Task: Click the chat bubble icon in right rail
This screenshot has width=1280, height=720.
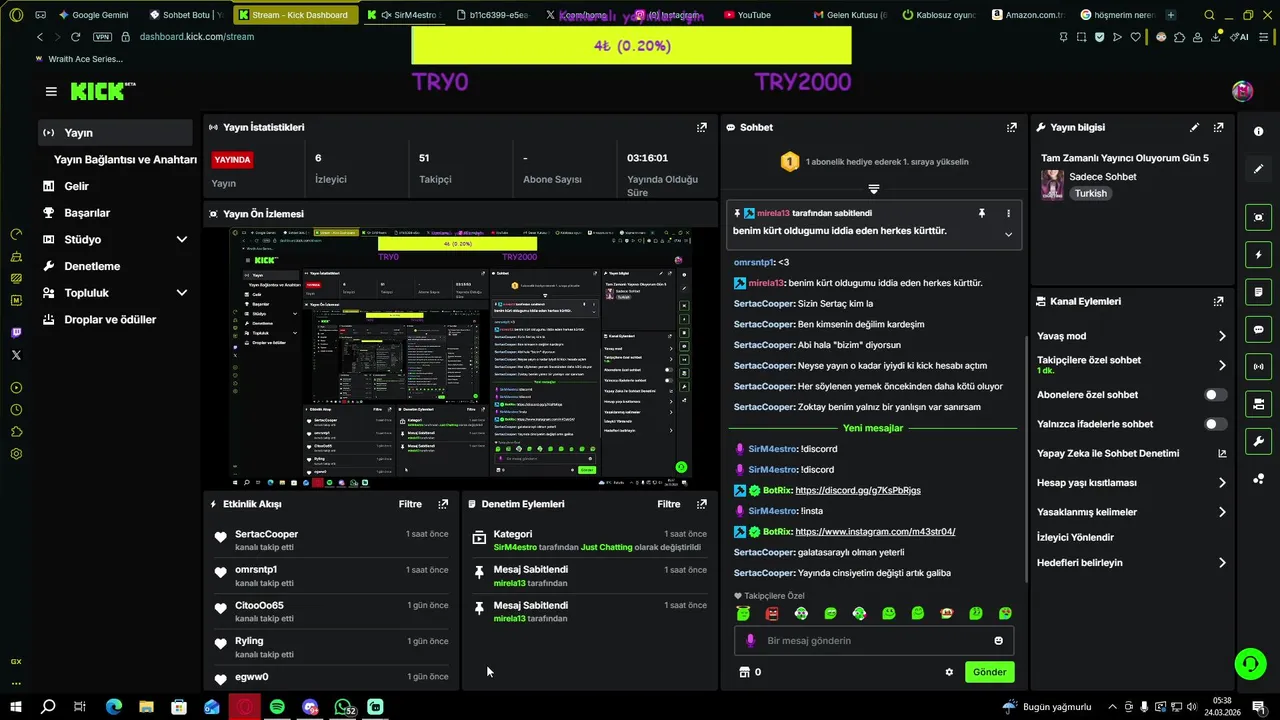Action: tap(1258, 329)
